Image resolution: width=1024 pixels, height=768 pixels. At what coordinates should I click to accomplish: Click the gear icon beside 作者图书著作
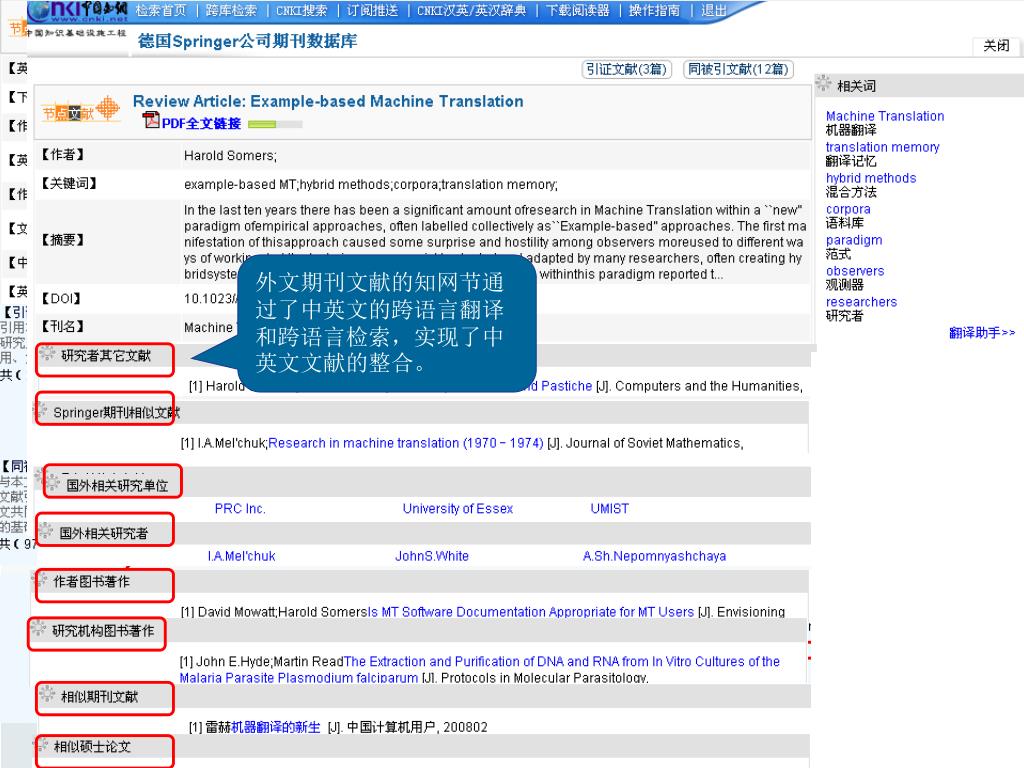[40, 579]
